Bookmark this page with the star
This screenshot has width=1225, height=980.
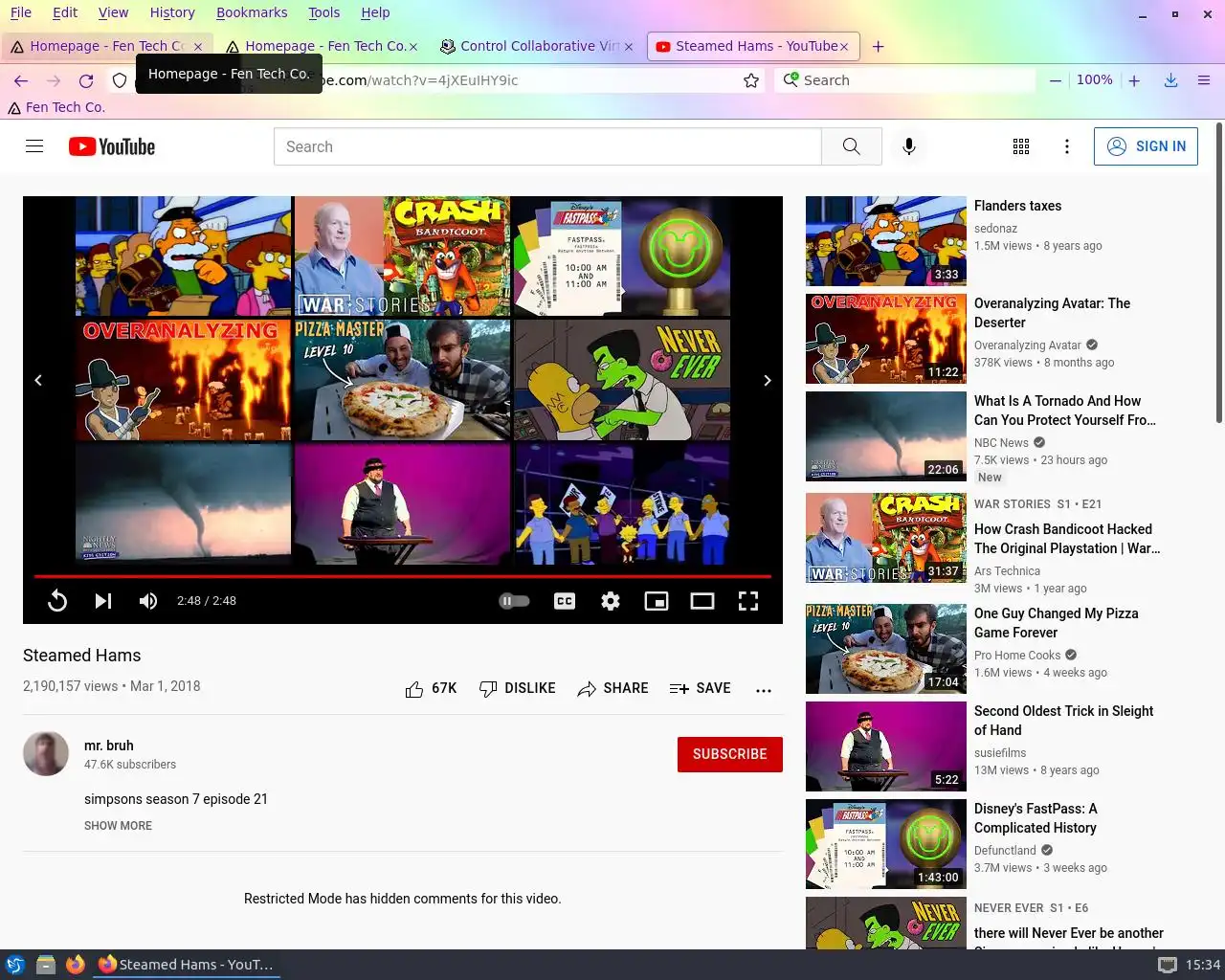tap(751, 80)
